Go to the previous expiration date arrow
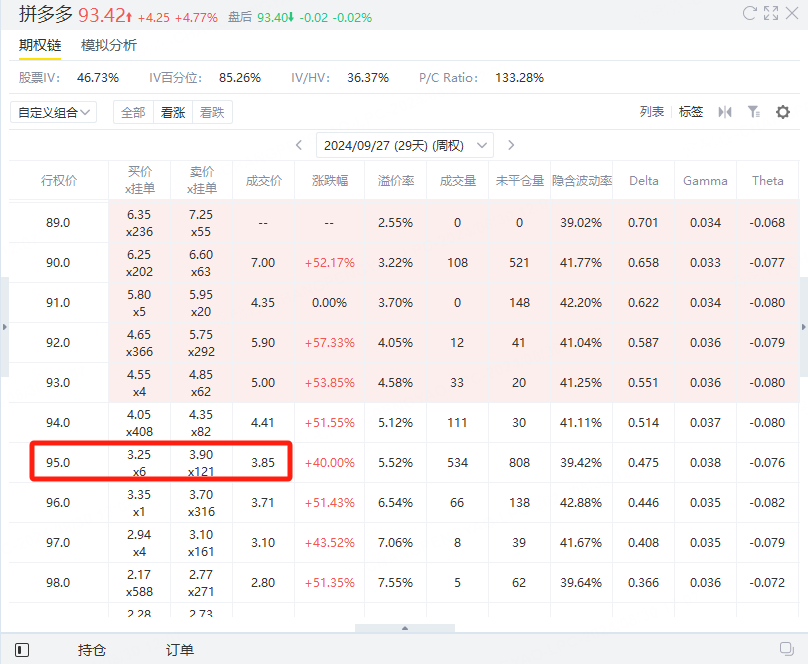 tap(299, 145)
